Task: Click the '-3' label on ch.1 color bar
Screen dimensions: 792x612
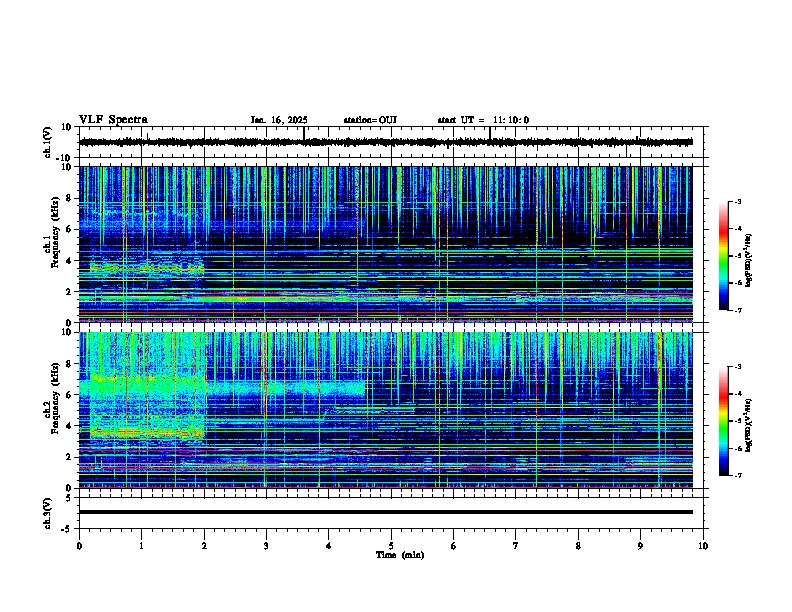Action: pos(737,201)
